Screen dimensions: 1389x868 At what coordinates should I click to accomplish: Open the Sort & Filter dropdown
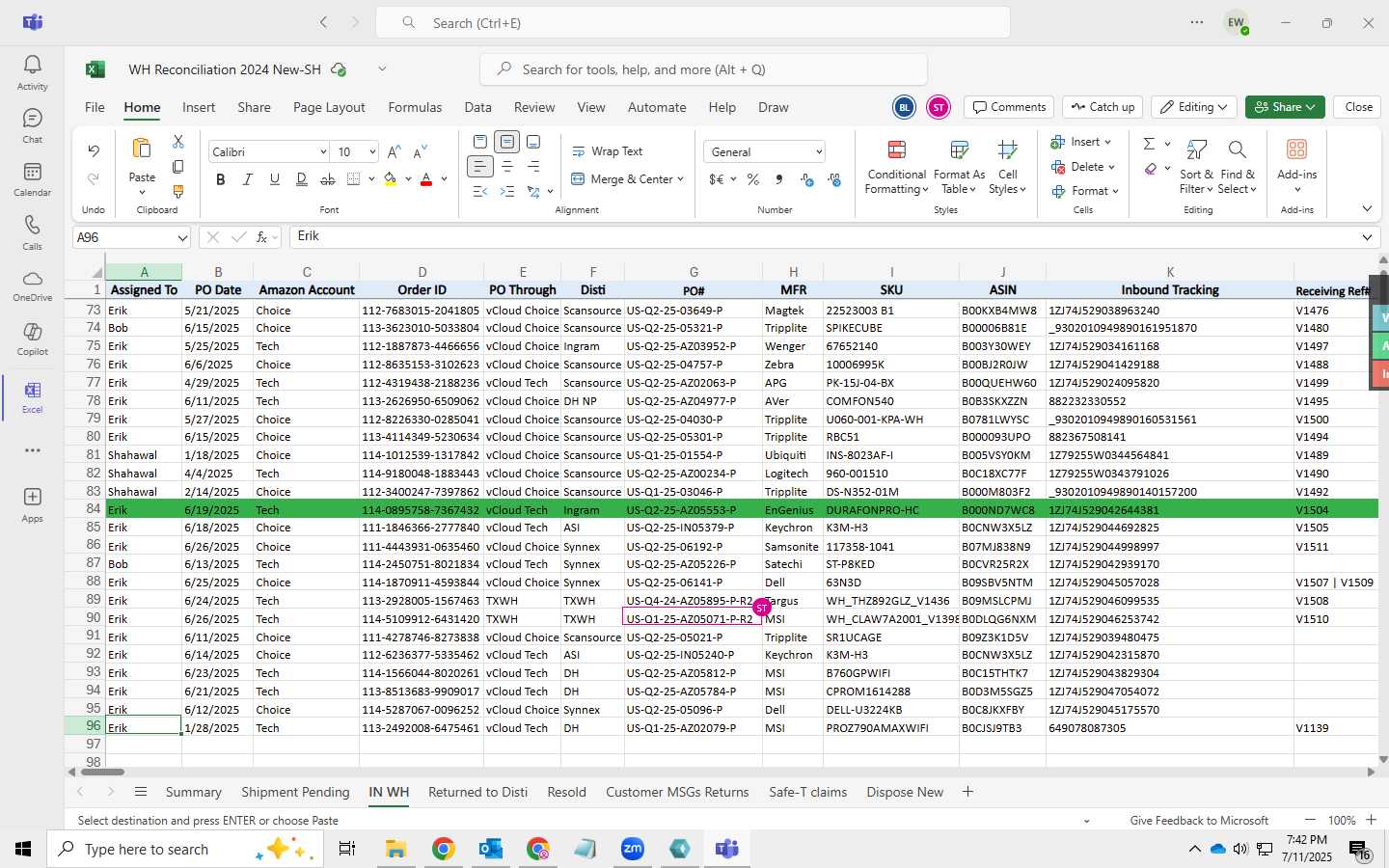point(1196,167)
